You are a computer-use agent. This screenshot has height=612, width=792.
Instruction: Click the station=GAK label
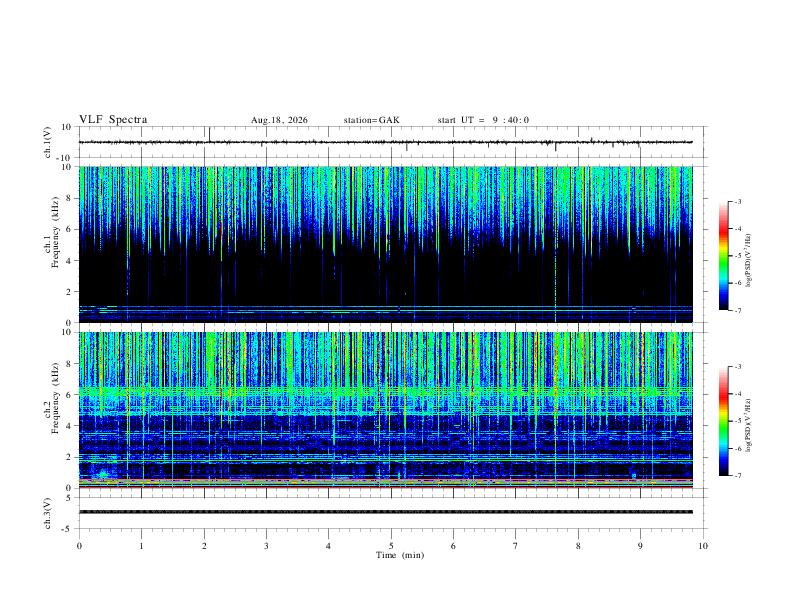coord(371,120)
